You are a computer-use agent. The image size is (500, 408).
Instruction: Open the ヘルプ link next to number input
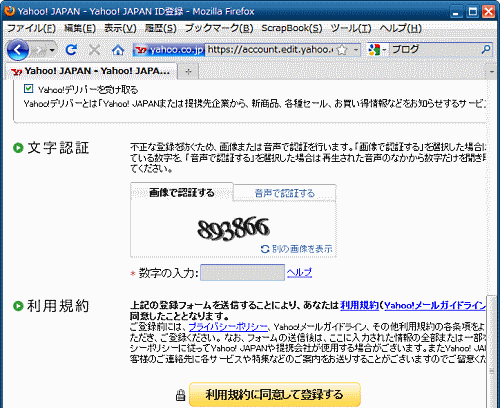pos(299,272)
